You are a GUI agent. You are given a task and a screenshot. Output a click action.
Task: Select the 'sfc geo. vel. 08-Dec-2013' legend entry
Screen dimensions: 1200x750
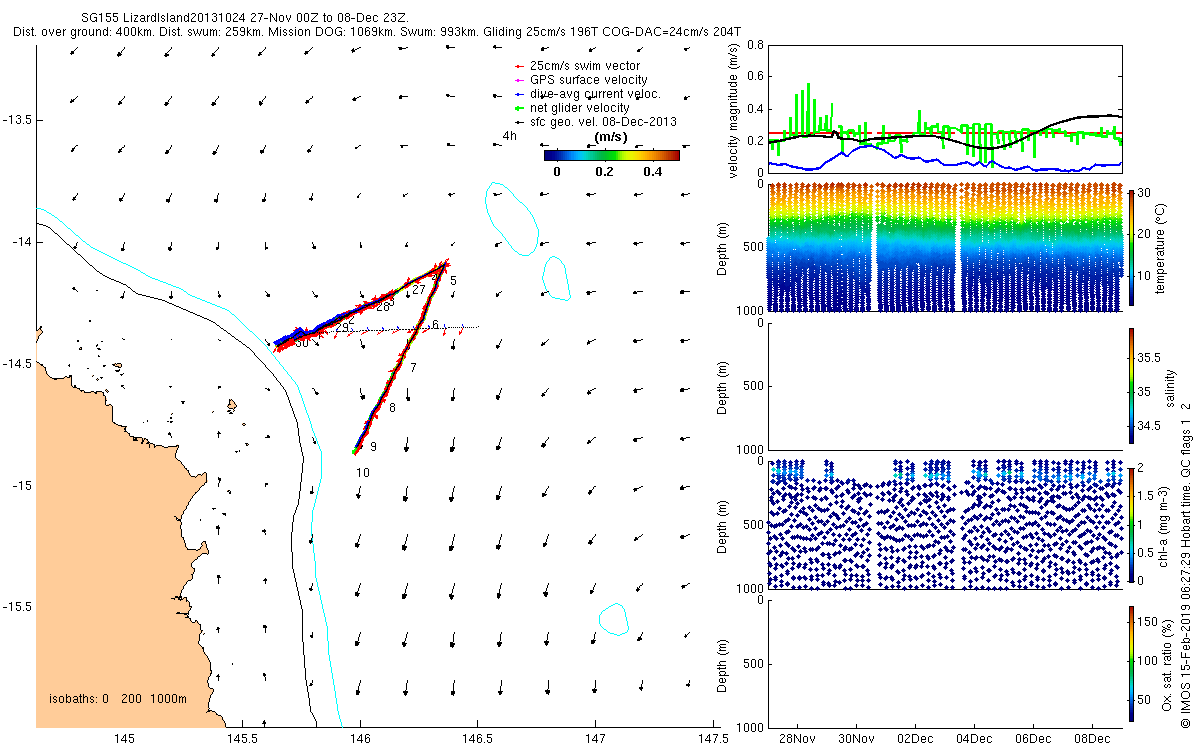(x=596, y=121)
